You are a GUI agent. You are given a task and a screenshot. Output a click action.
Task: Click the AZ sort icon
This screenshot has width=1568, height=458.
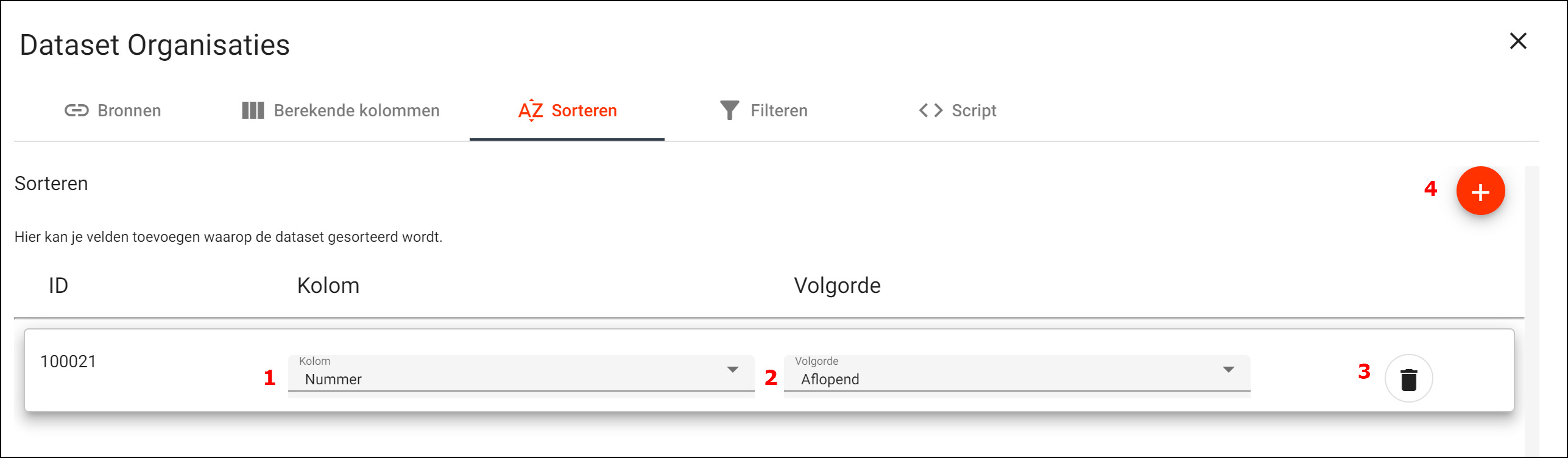point(531,111)
